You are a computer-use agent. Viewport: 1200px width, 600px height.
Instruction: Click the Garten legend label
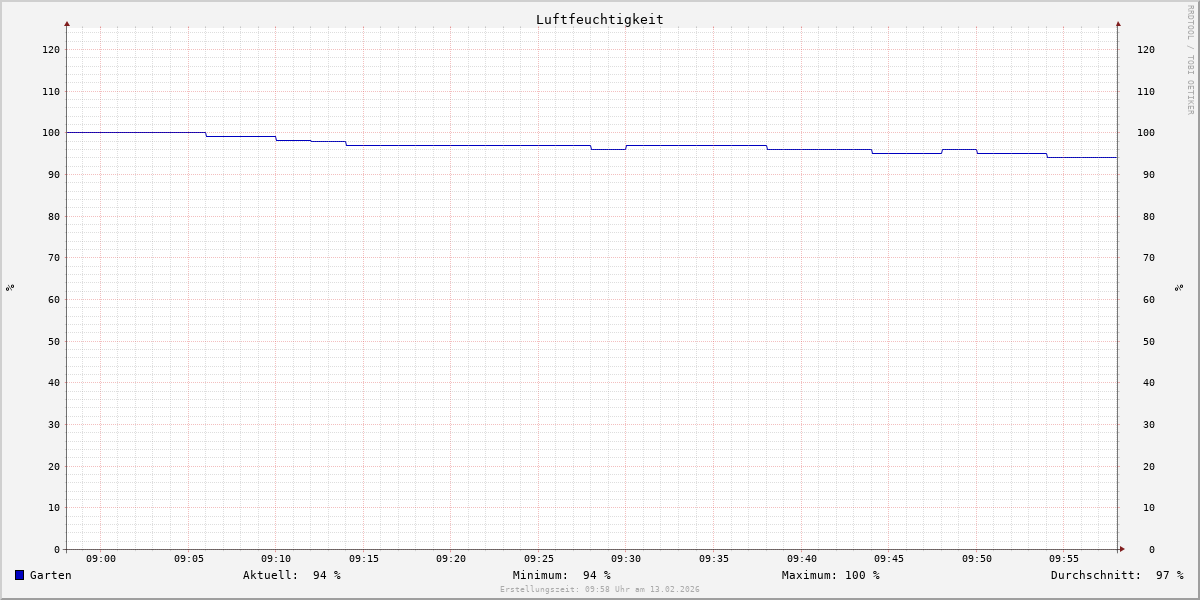click(51, 575)
